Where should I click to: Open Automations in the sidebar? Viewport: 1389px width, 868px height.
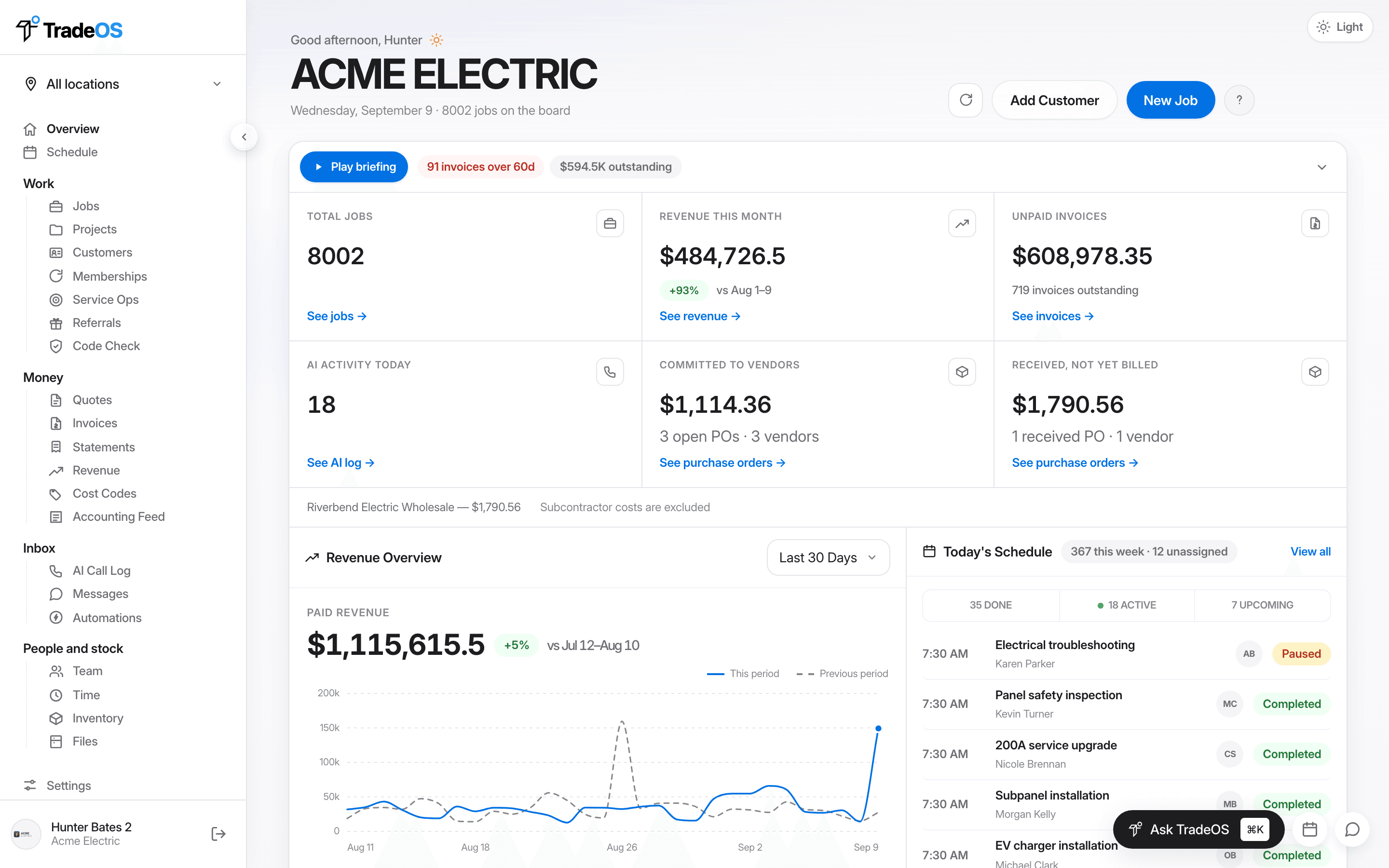95,618
